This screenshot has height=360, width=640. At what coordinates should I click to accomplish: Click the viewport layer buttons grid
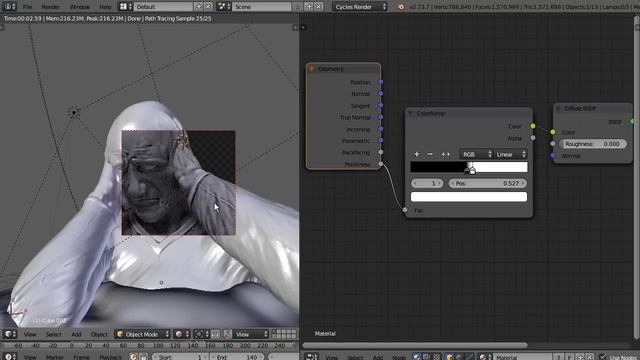pos(284,334)
